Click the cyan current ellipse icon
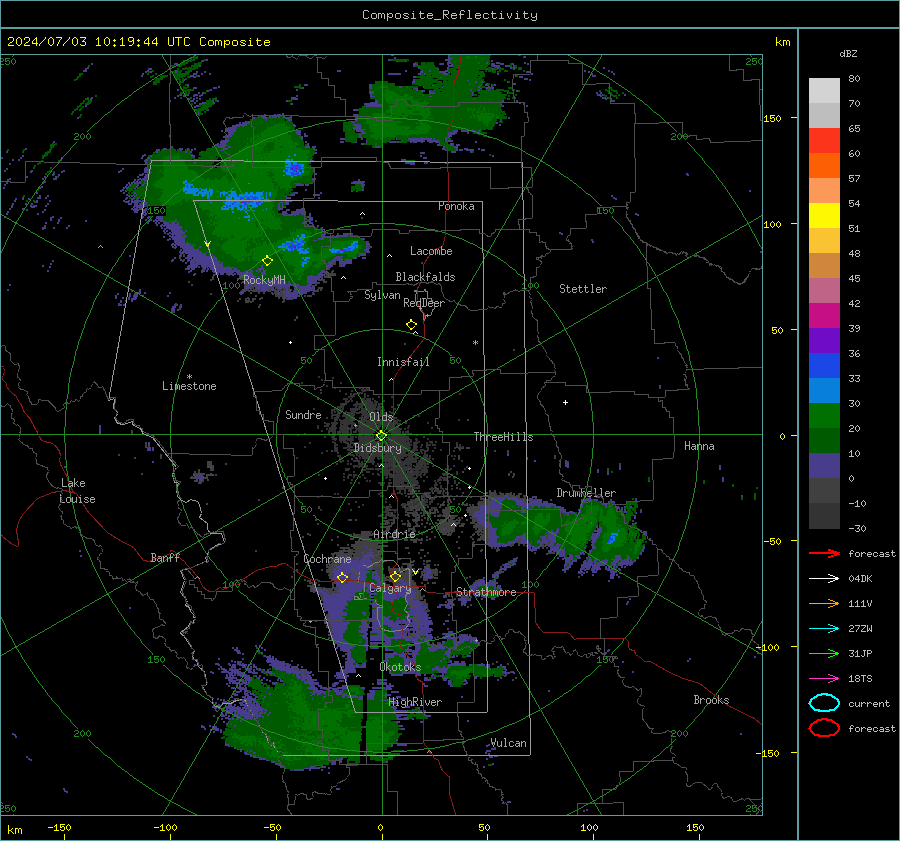This screenshot has width=900, height=841. pyautogui.click(x=824, y=703)
